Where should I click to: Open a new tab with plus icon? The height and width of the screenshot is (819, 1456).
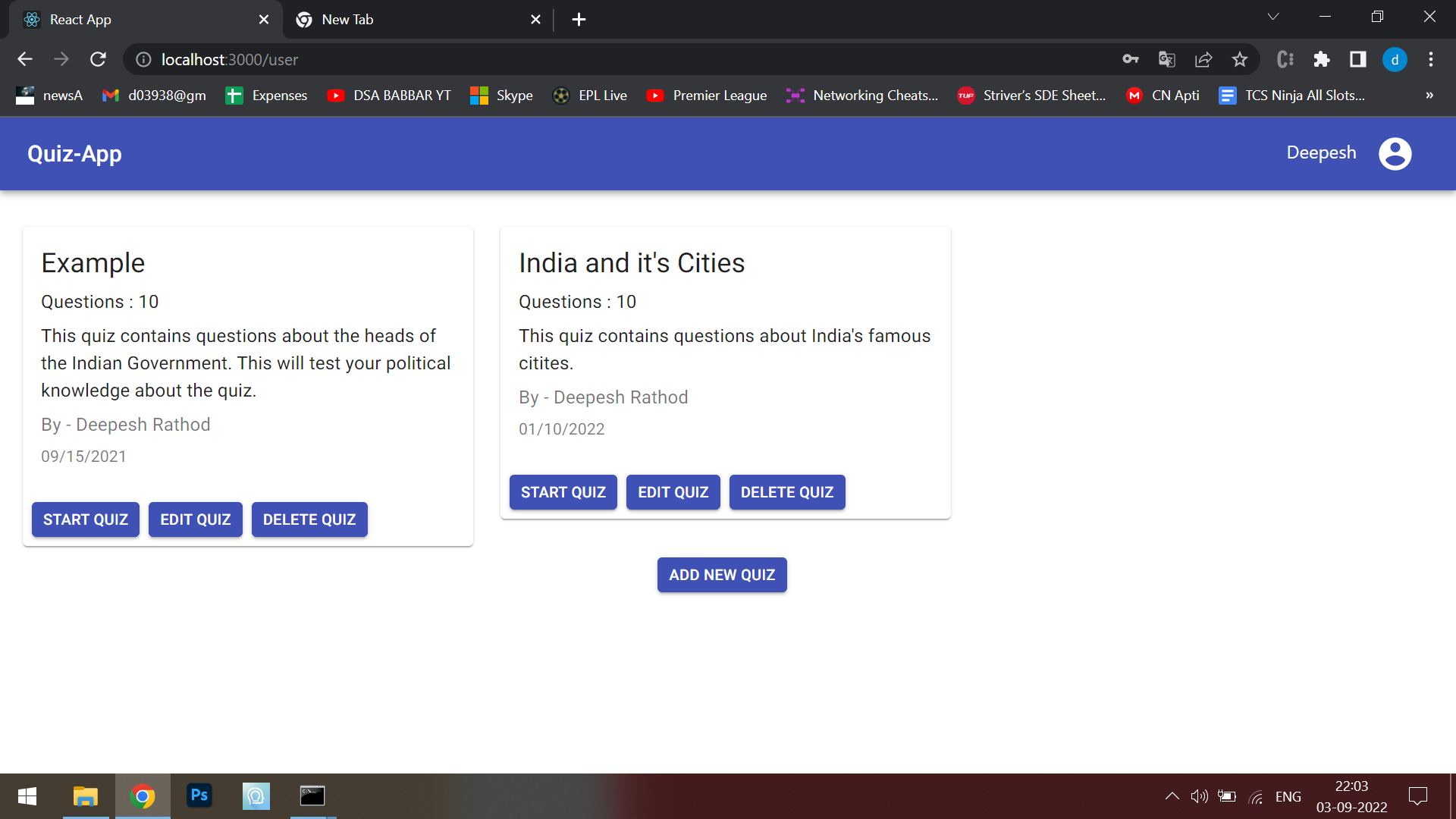pyautogui.click(x=579, y=20)
